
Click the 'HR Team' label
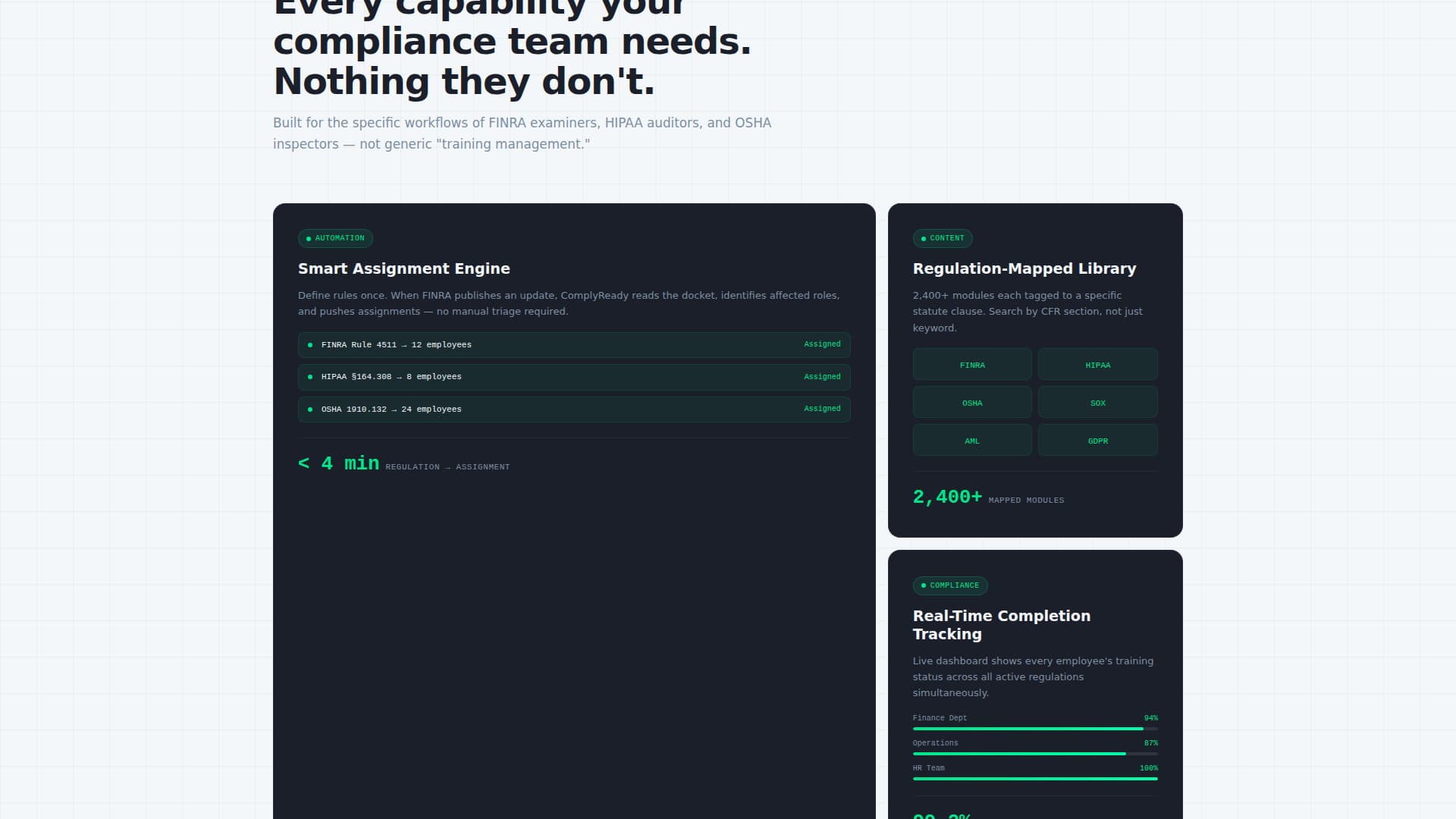point(928,768)
